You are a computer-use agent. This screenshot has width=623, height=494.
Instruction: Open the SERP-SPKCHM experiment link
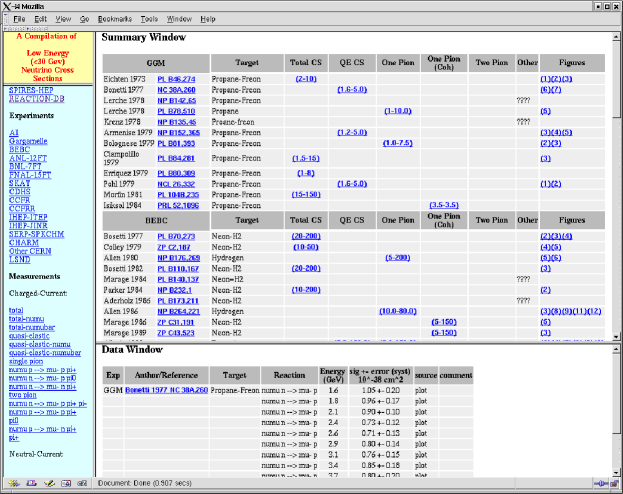[x=37, y=234]
